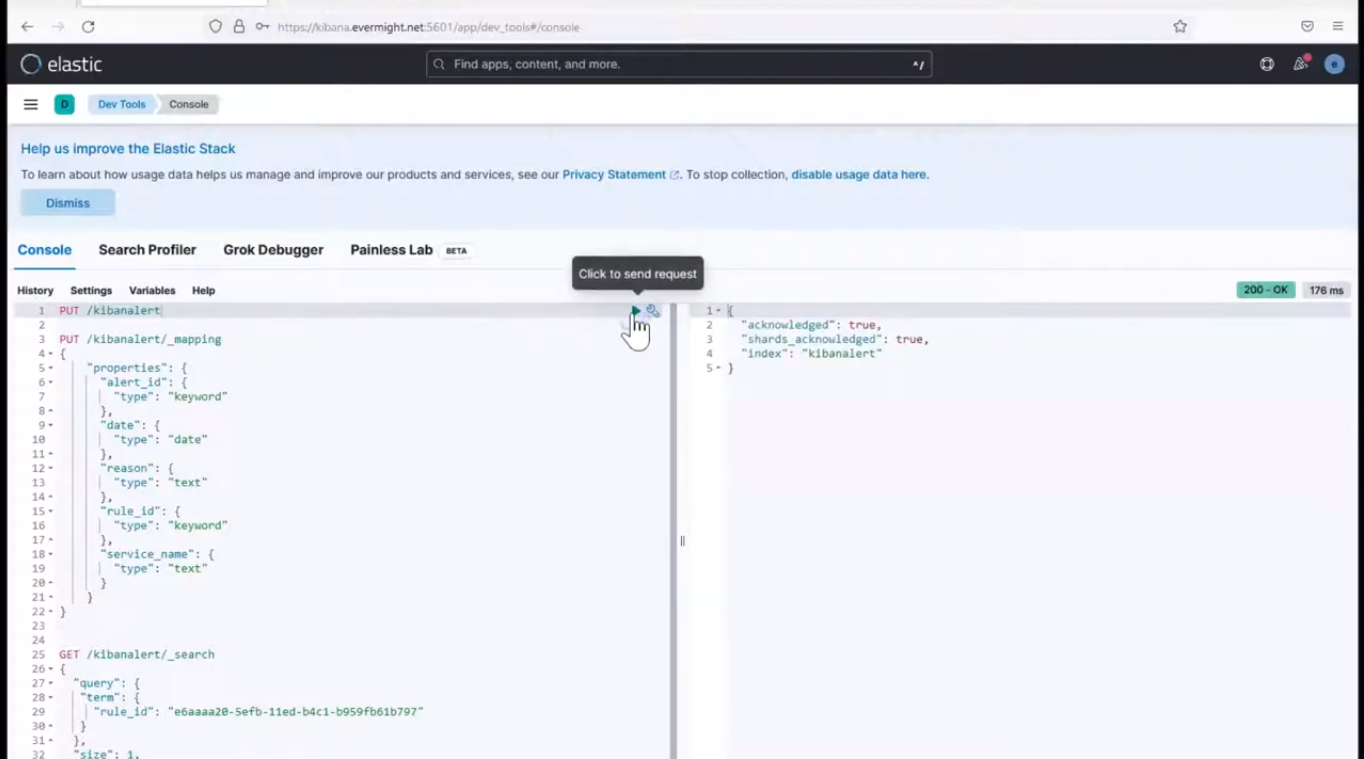
Task: Click the PUT /kibanalert request line
Action: pos(110,311)
